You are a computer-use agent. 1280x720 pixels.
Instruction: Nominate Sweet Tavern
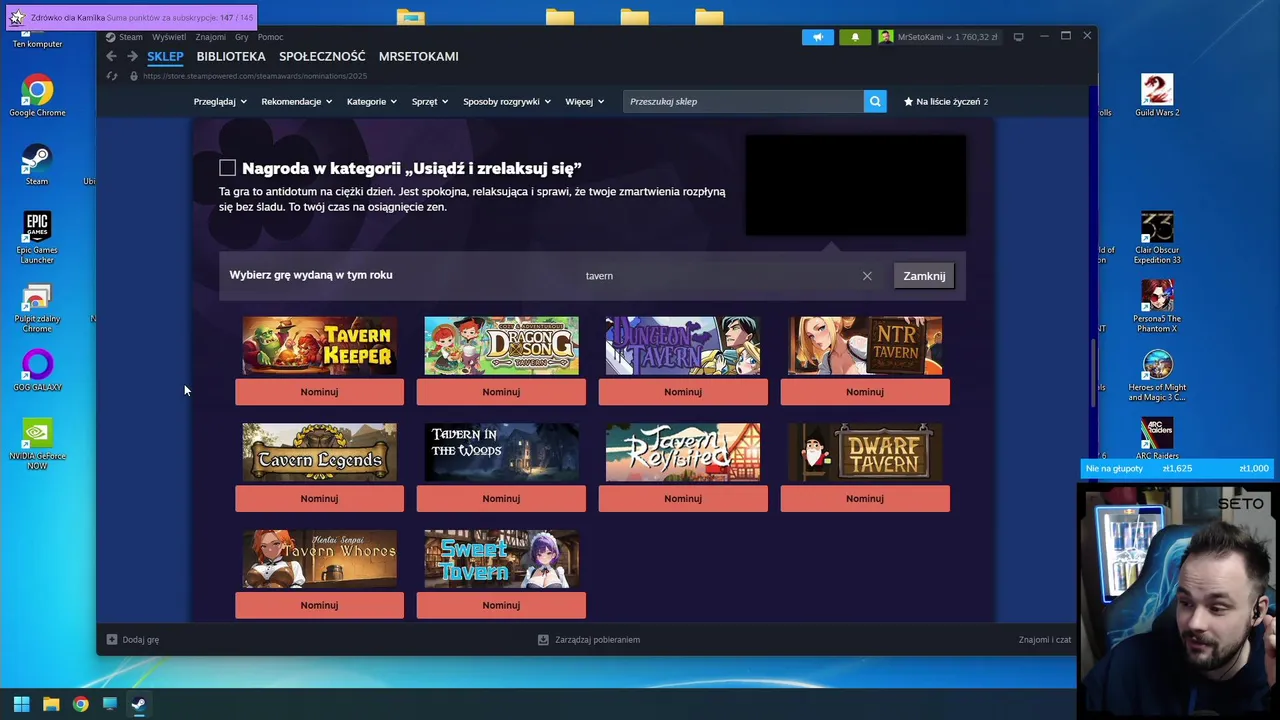(501, 605)
